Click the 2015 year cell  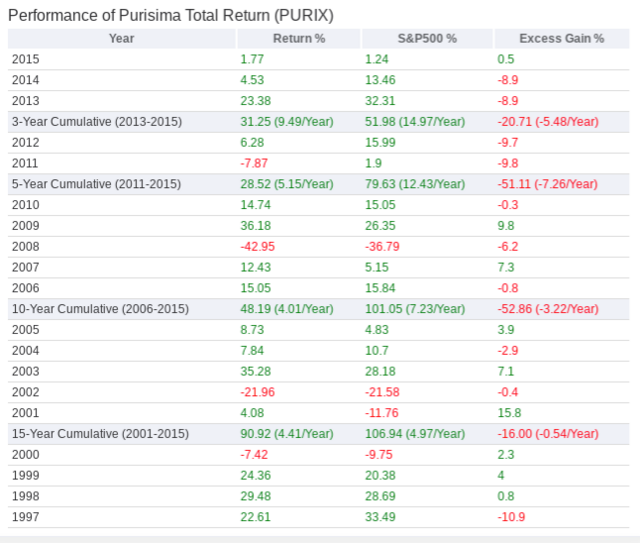pyautogui.click(x=25, y=59)
